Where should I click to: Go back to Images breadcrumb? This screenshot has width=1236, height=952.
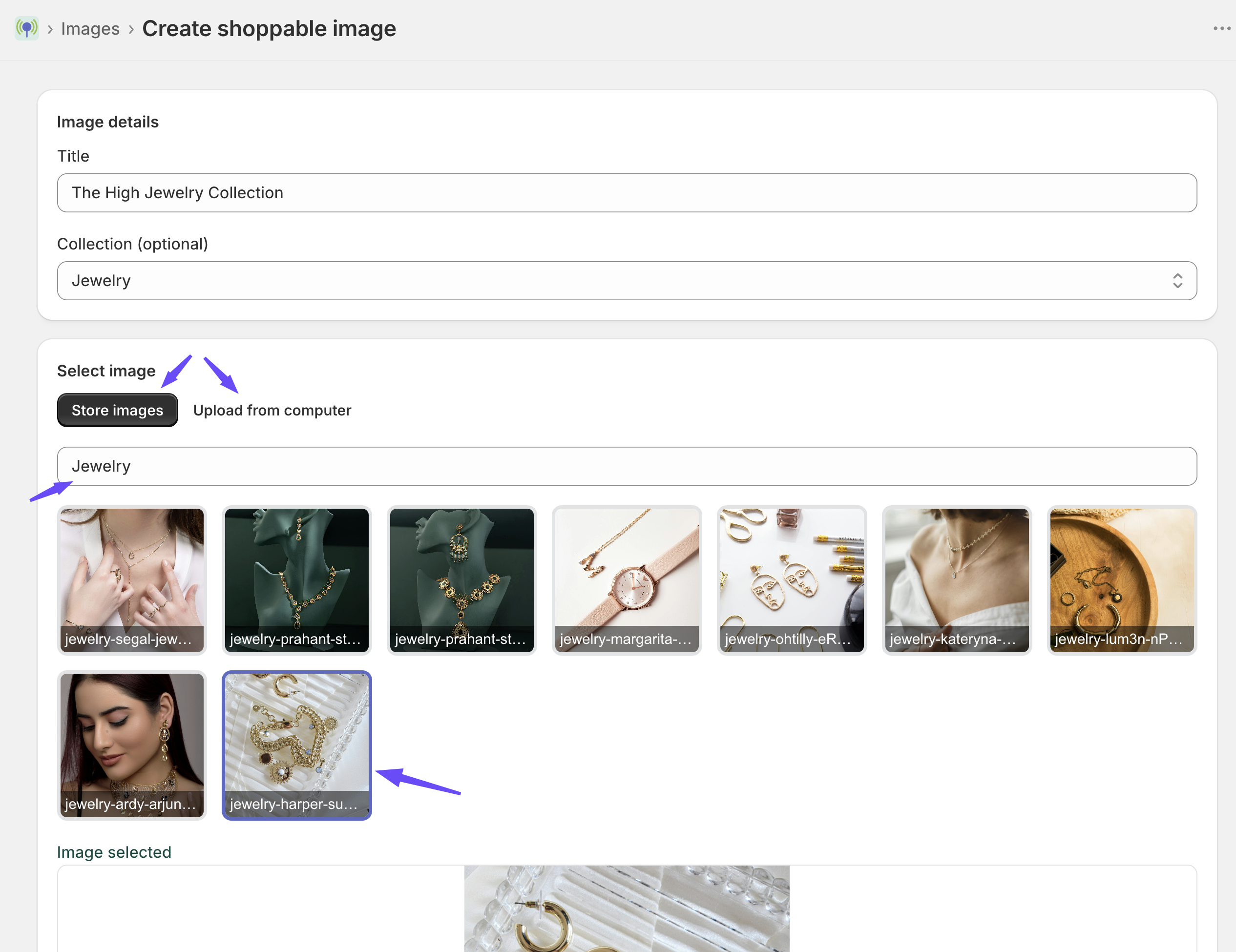[x=90, y=28]
